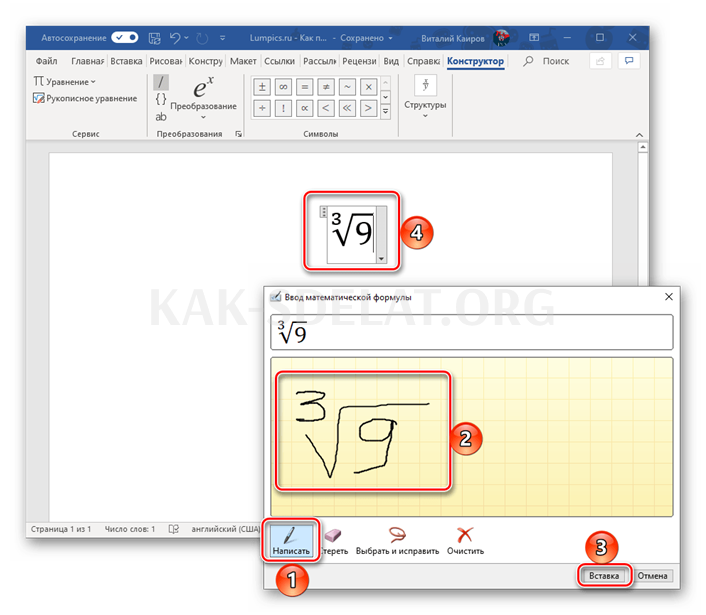Select the professional format slash icon
Screen dimensions: 706x615
(161, 82)
